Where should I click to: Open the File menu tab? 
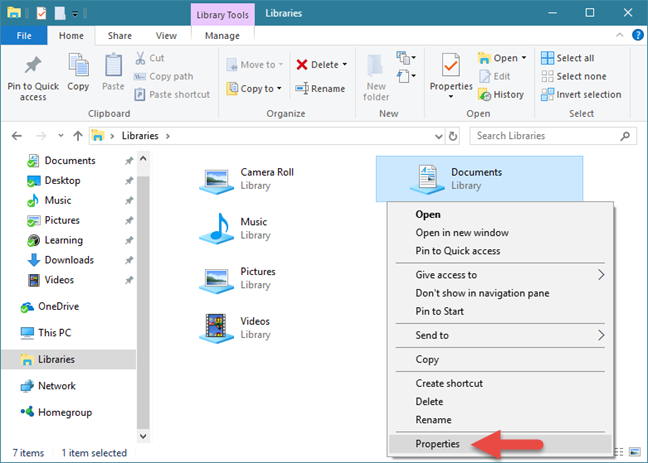tap(24, 36)
